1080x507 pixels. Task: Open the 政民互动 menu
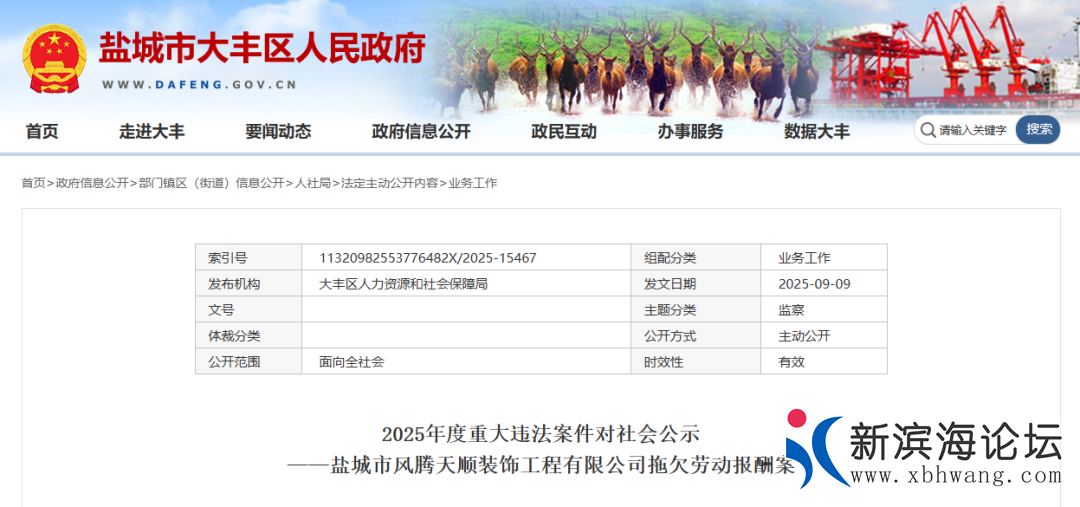(564, 131)
